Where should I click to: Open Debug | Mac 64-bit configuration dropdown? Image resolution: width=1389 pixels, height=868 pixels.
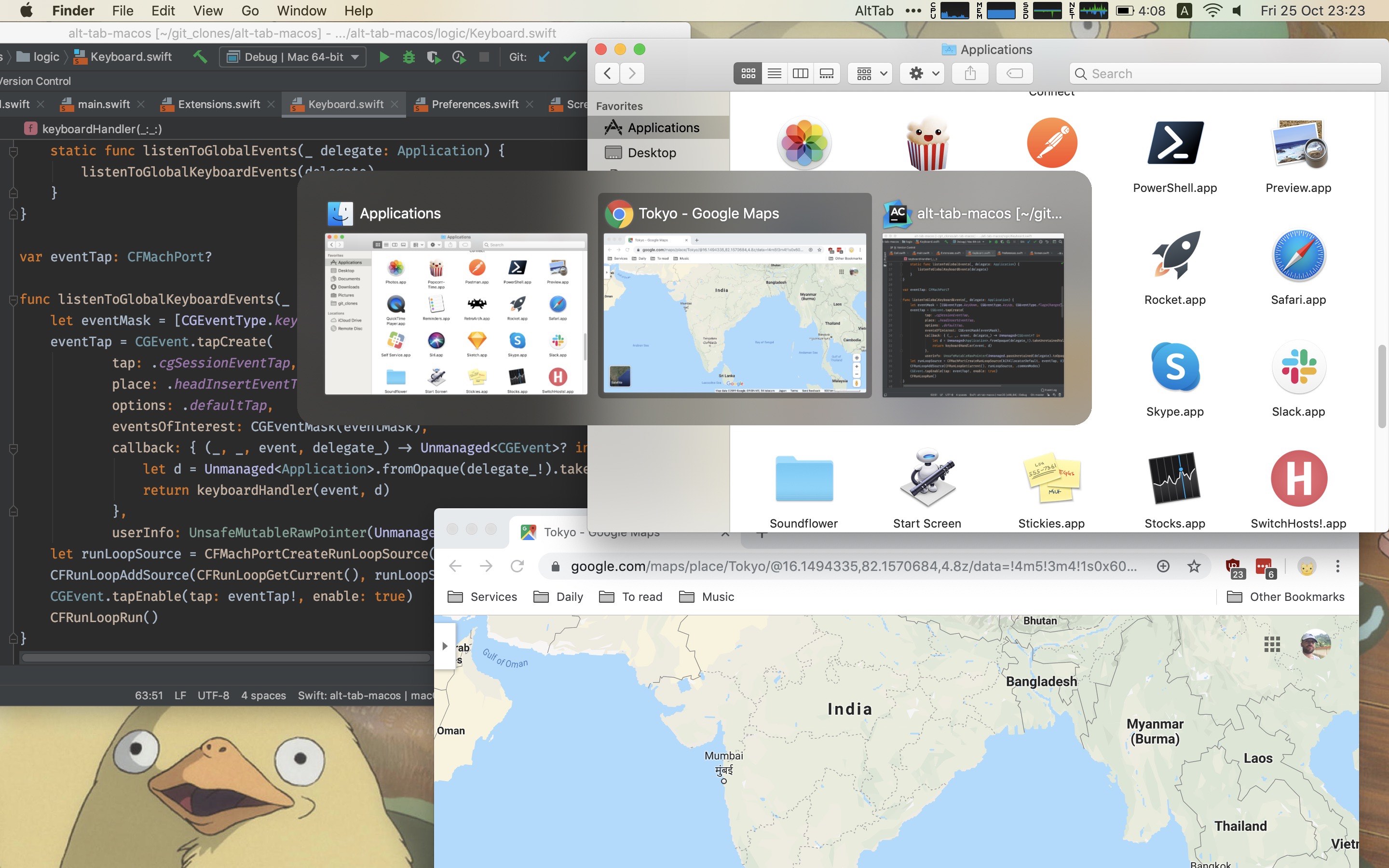click(293, 57)
